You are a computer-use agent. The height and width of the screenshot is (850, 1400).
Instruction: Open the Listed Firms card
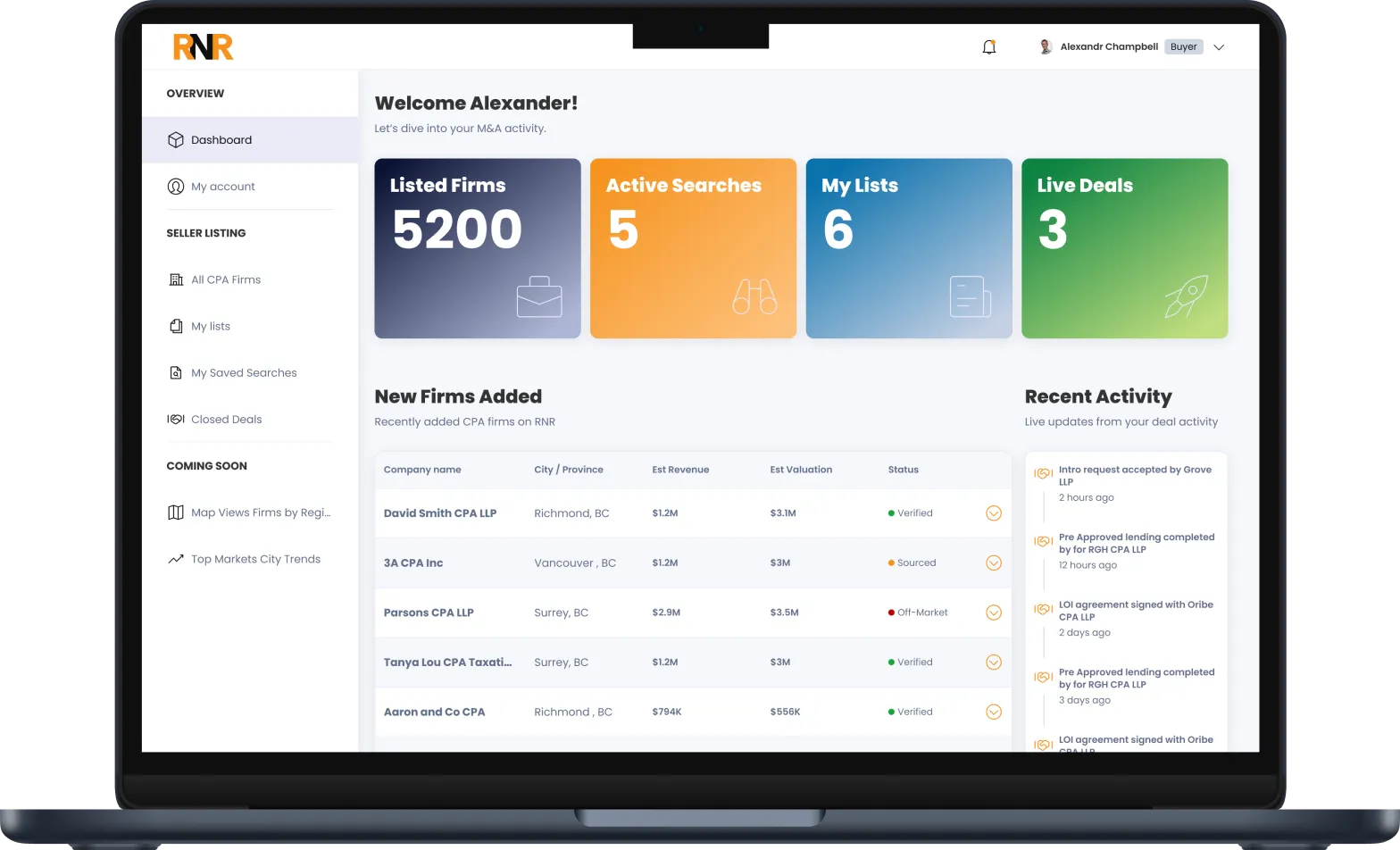click(478, 248)
